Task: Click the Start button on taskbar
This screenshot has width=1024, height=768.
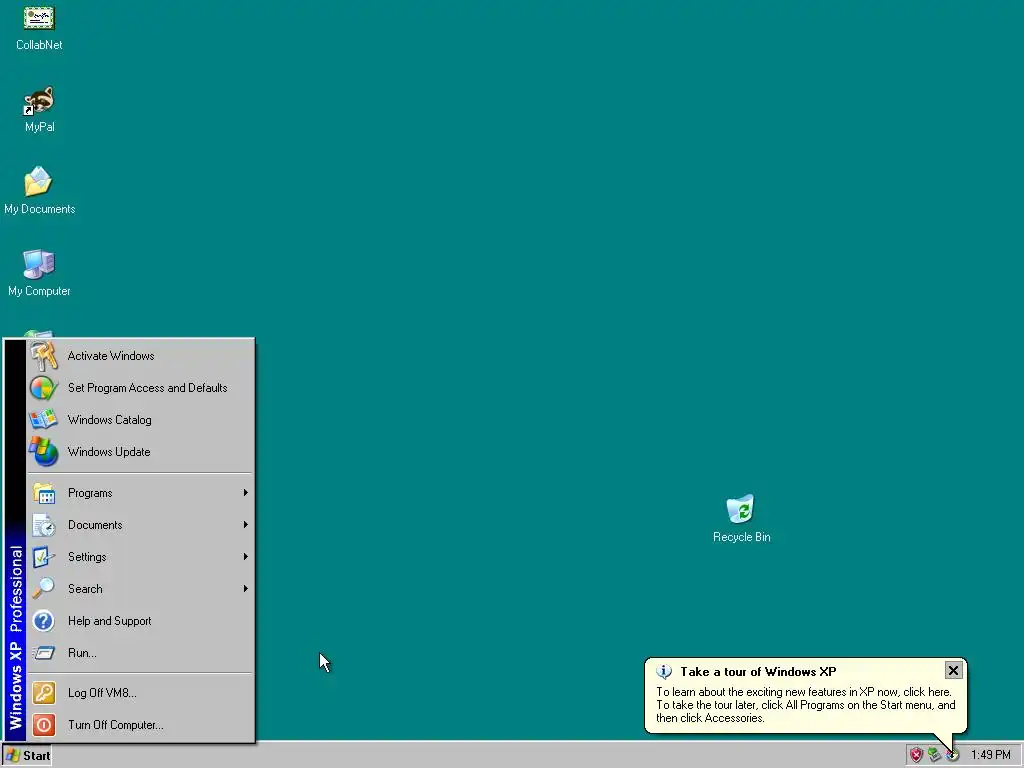Action: click(x=27, y=756)
